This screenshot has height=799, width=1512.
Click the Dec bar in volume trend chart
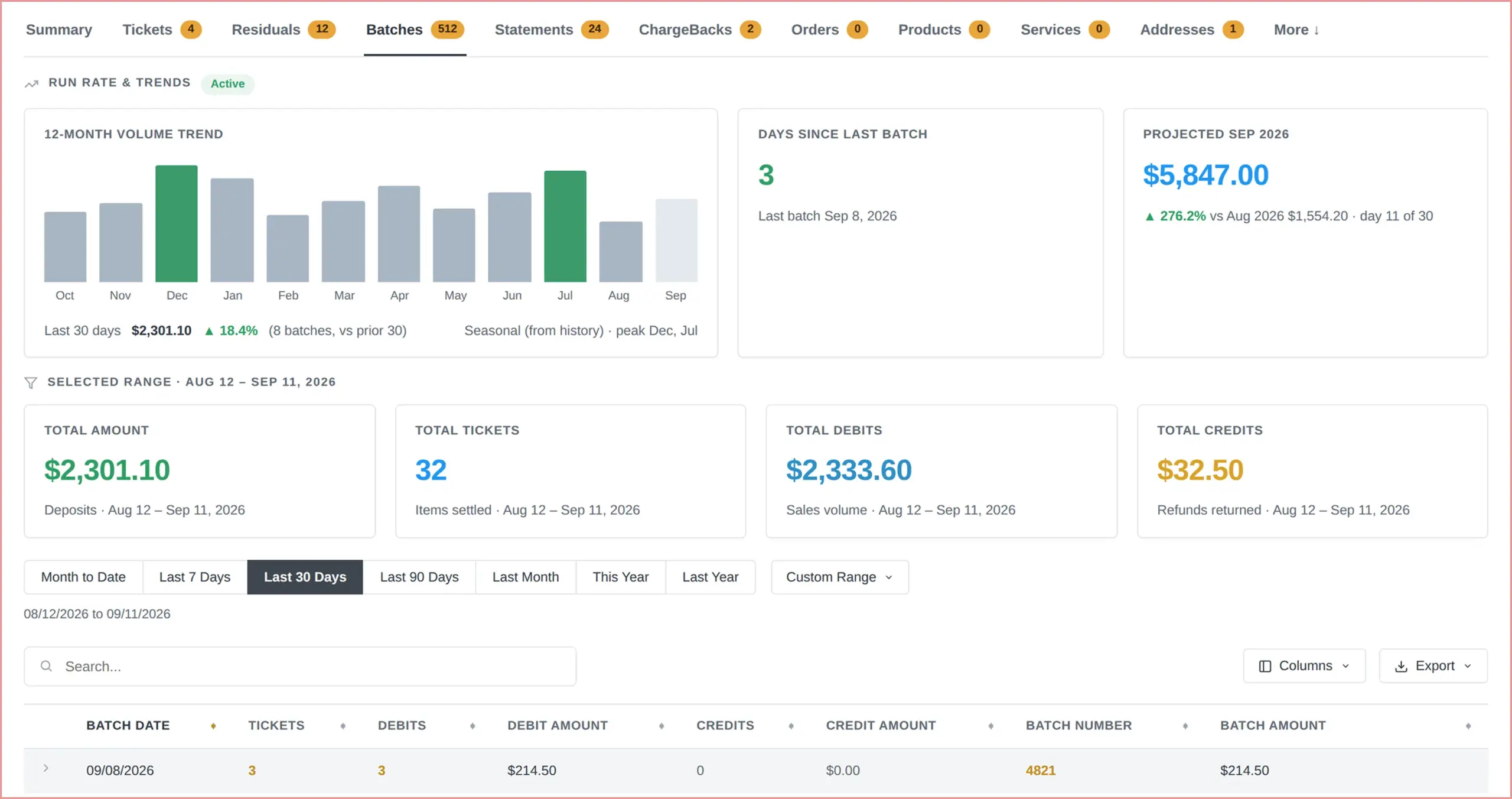176,223
